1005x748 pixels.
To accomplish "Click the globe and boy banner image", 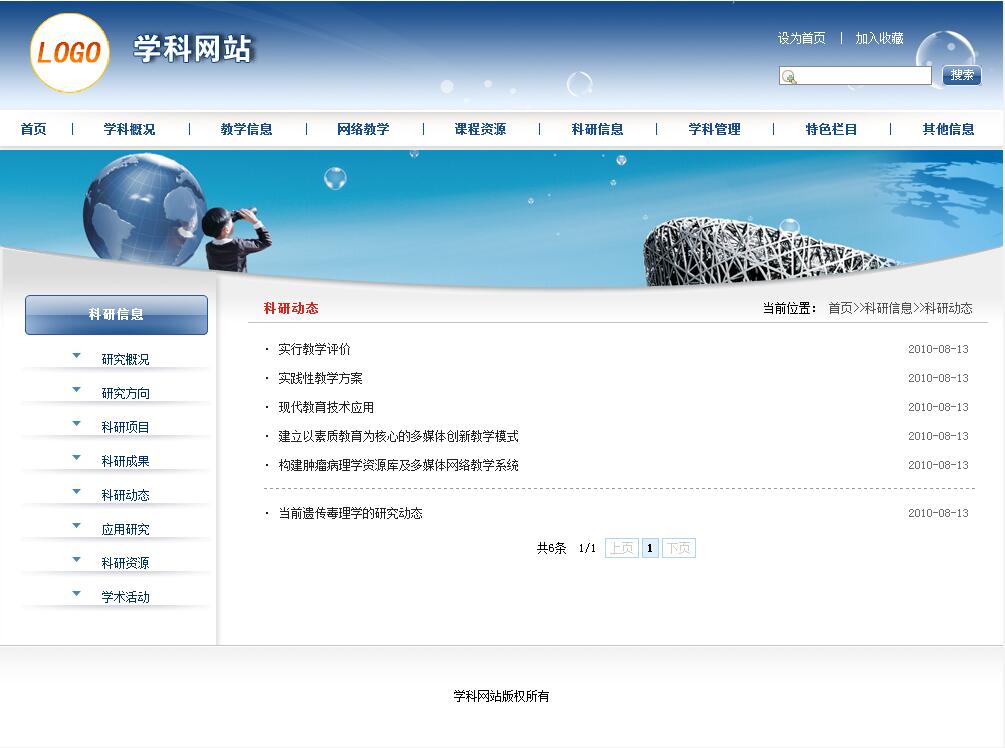I will (x=176, y=213).
